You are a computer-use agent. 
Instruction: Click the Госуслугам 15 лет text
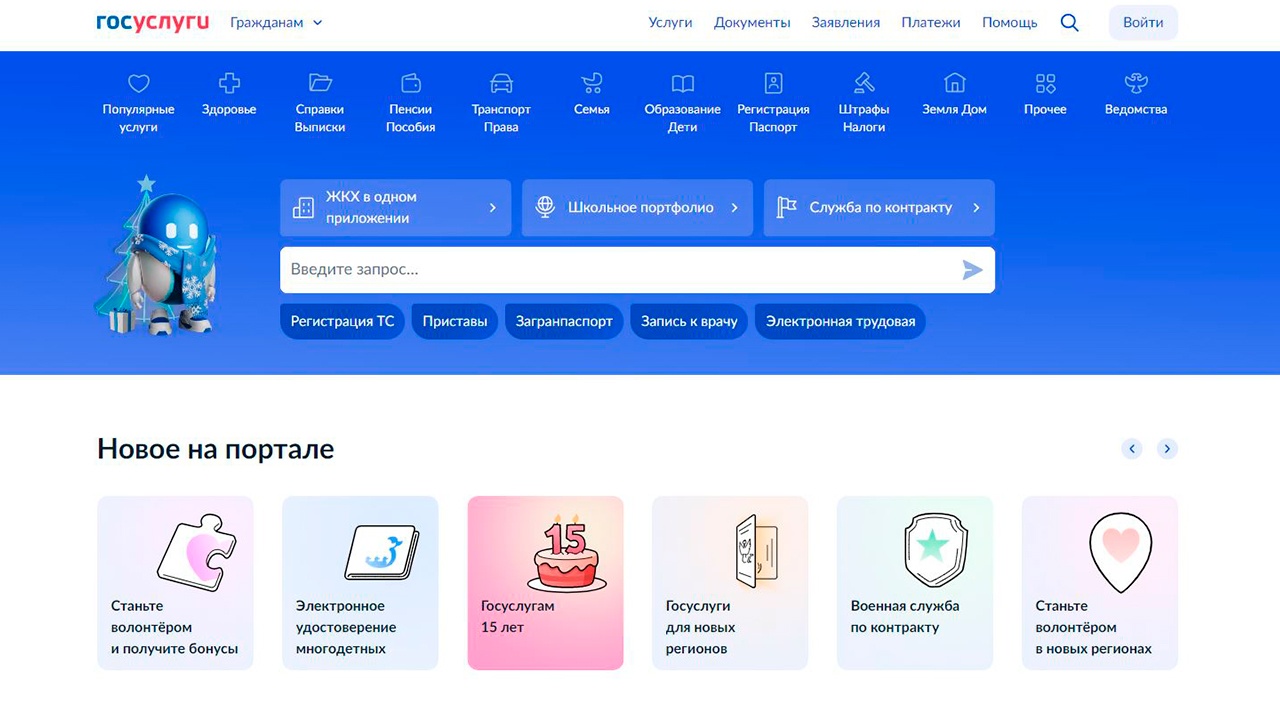tap(518, 617)
